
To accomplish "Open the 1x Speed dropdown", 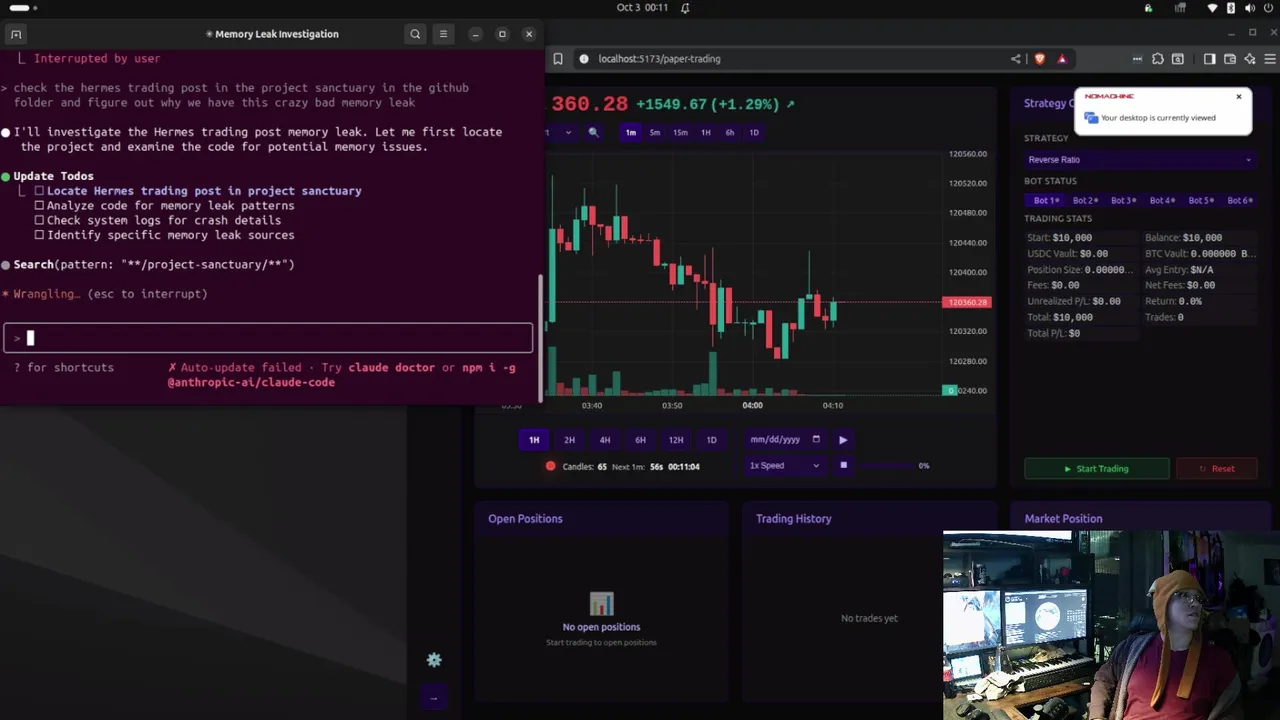I will point(785,466).
